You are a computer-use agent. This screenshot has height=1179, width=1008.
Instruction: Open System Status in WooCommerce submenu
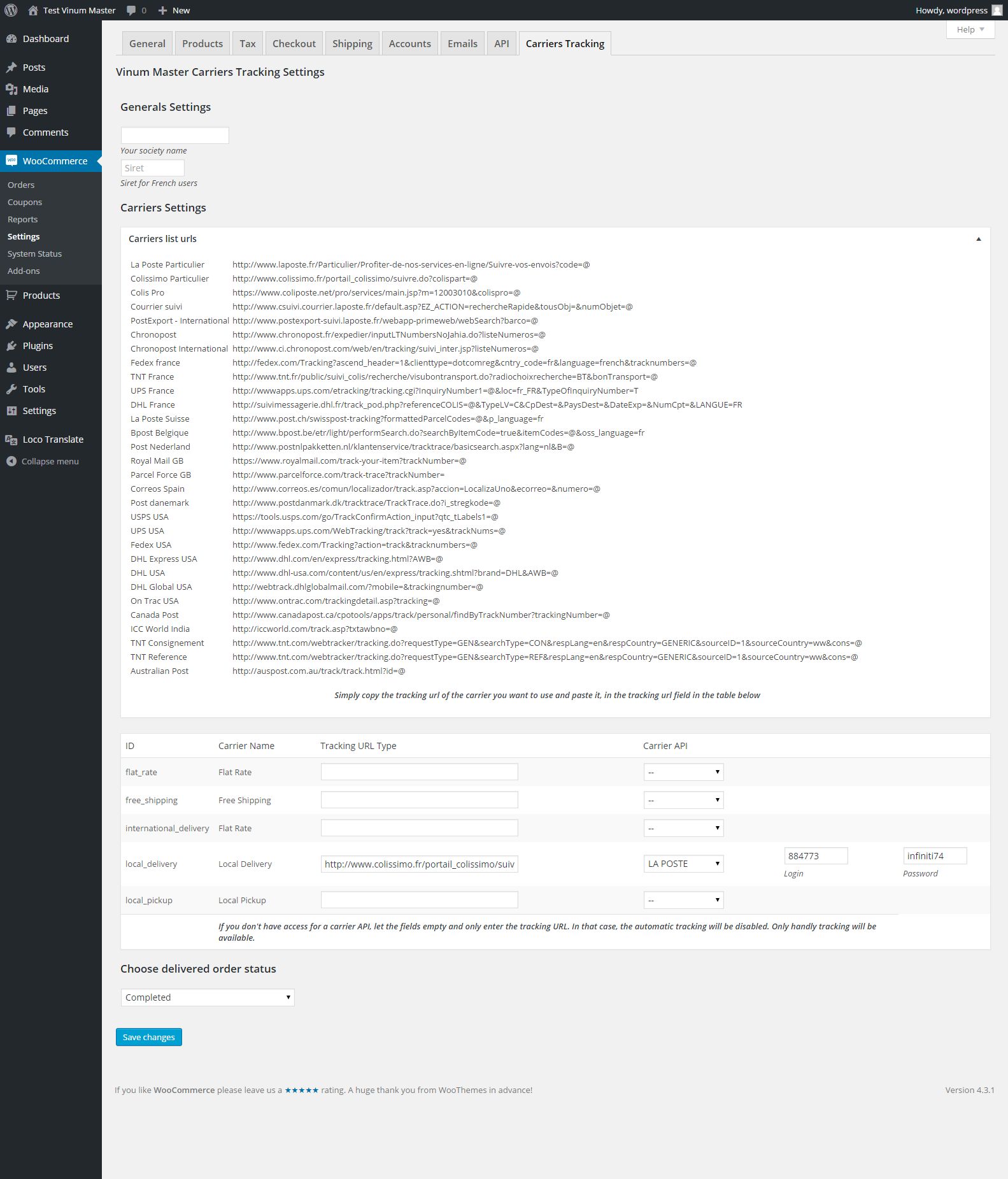pos(35,254)
